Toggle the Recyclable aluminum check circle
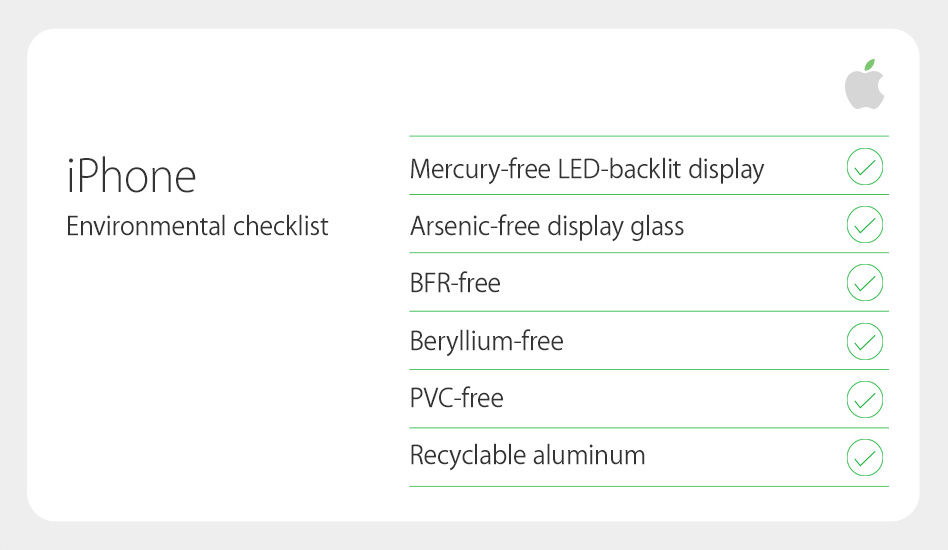Screen dimensions: 948x550 point(864,458)
